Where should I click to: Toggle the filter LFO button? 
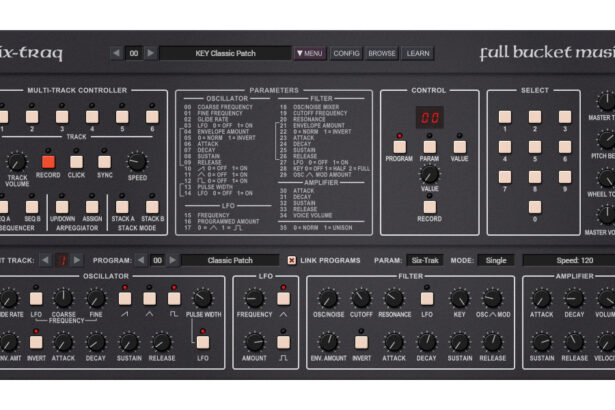coord(427,299)
